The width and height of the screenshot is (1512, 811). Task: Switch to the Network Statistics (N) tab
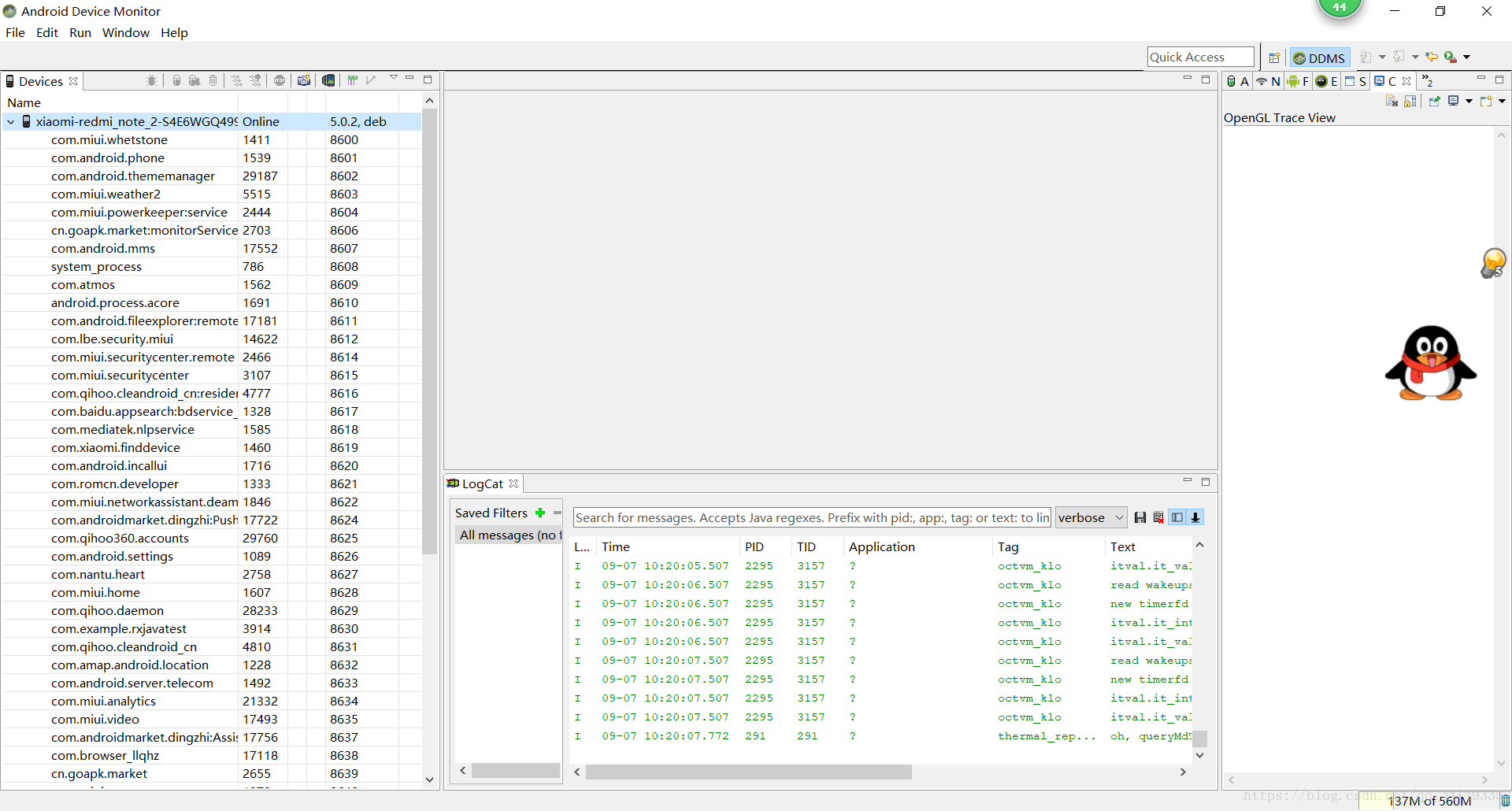[x=1268, y=81]
